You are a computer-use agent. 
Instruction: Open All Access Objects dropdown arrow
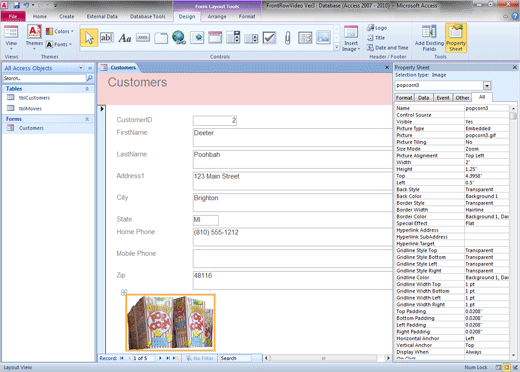tap(81, 68)
